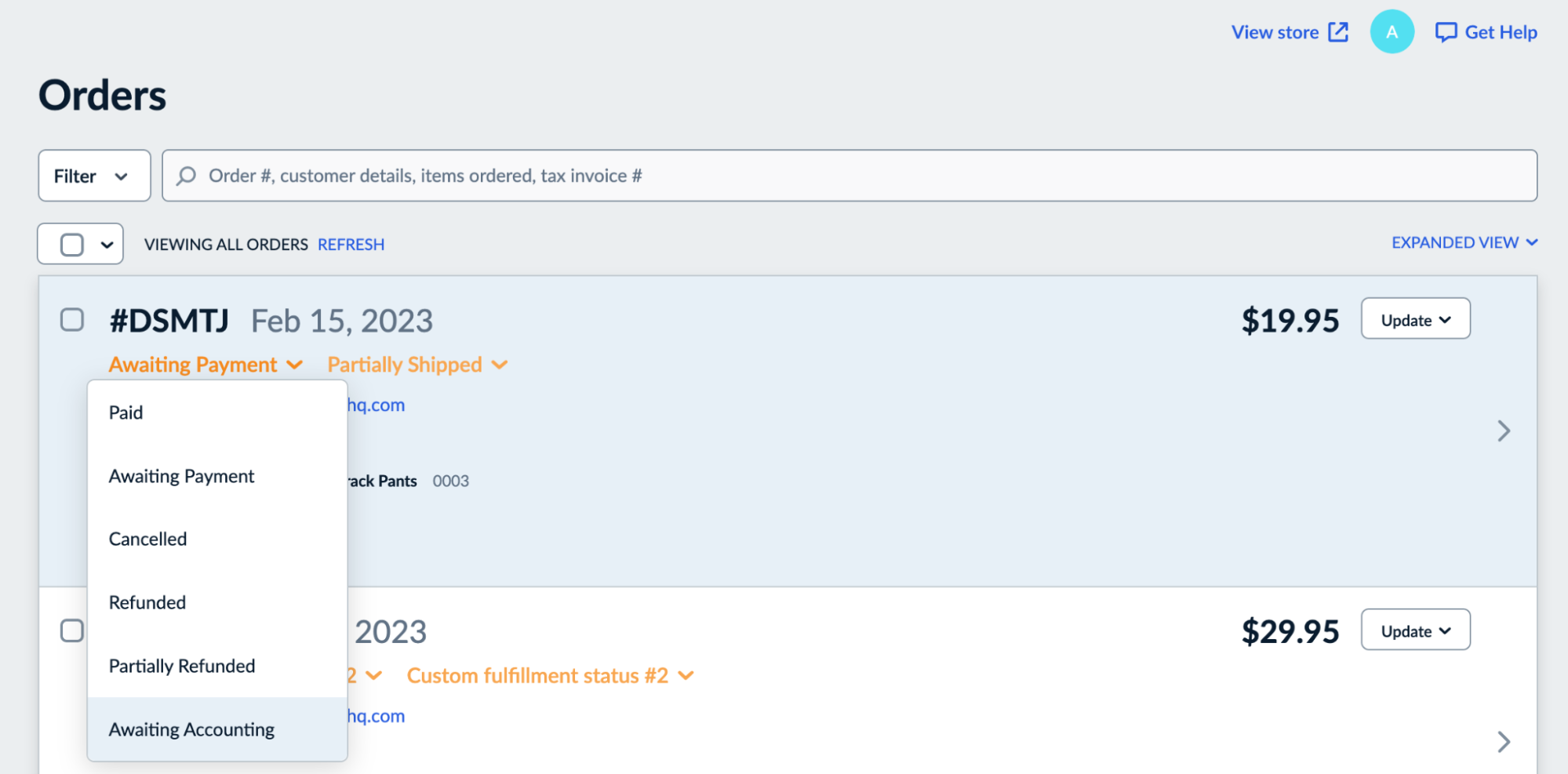Select Paid from the payment status menu

[x=126, y=412]
